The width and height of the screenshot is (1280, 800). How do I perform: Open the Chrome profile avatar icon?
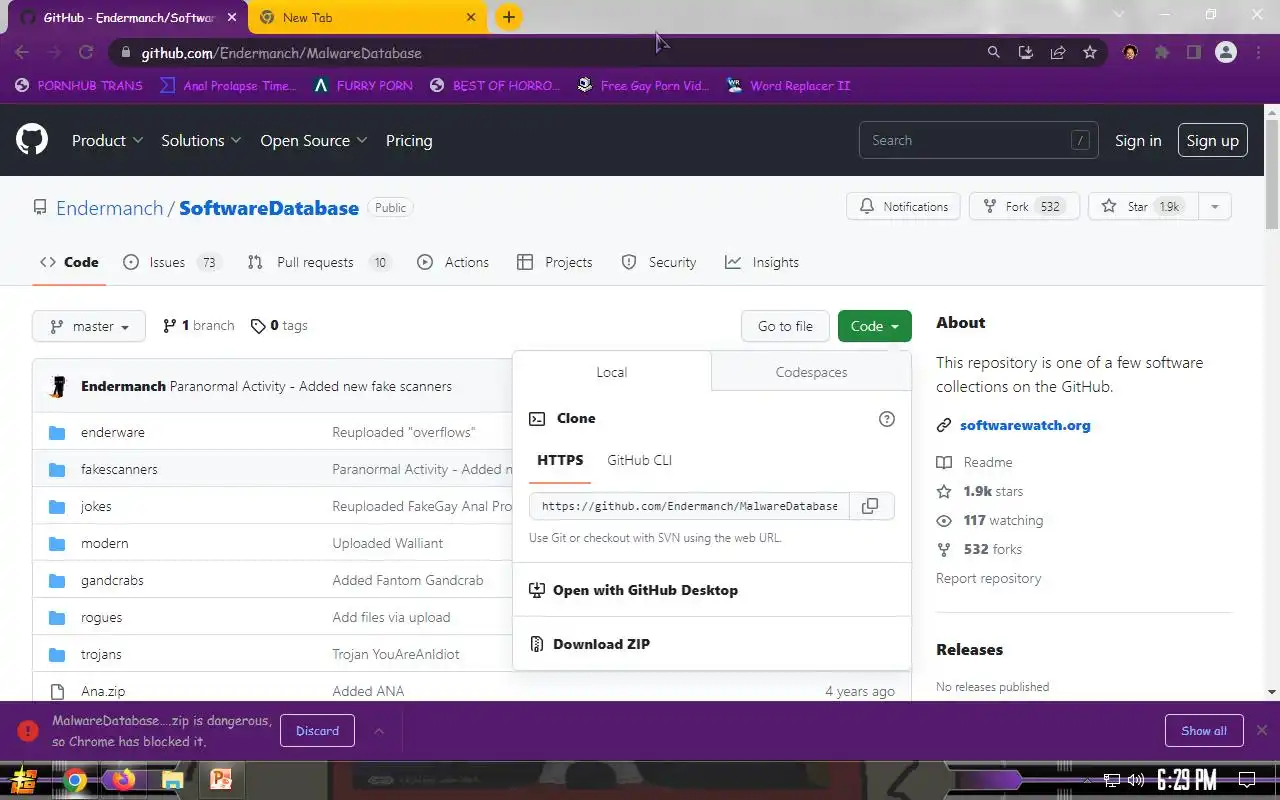point(1226,52)
